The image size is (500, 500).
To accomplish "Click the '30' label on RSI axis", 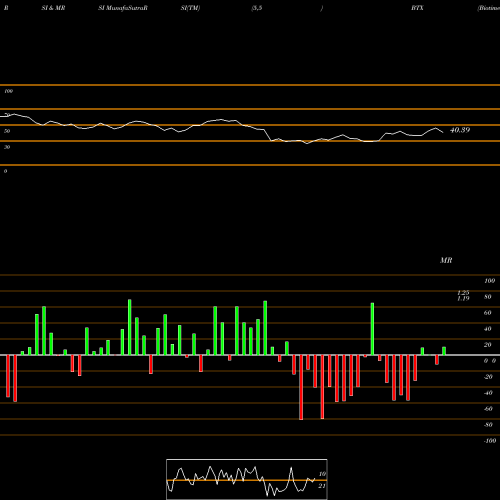I will point(7,147).
